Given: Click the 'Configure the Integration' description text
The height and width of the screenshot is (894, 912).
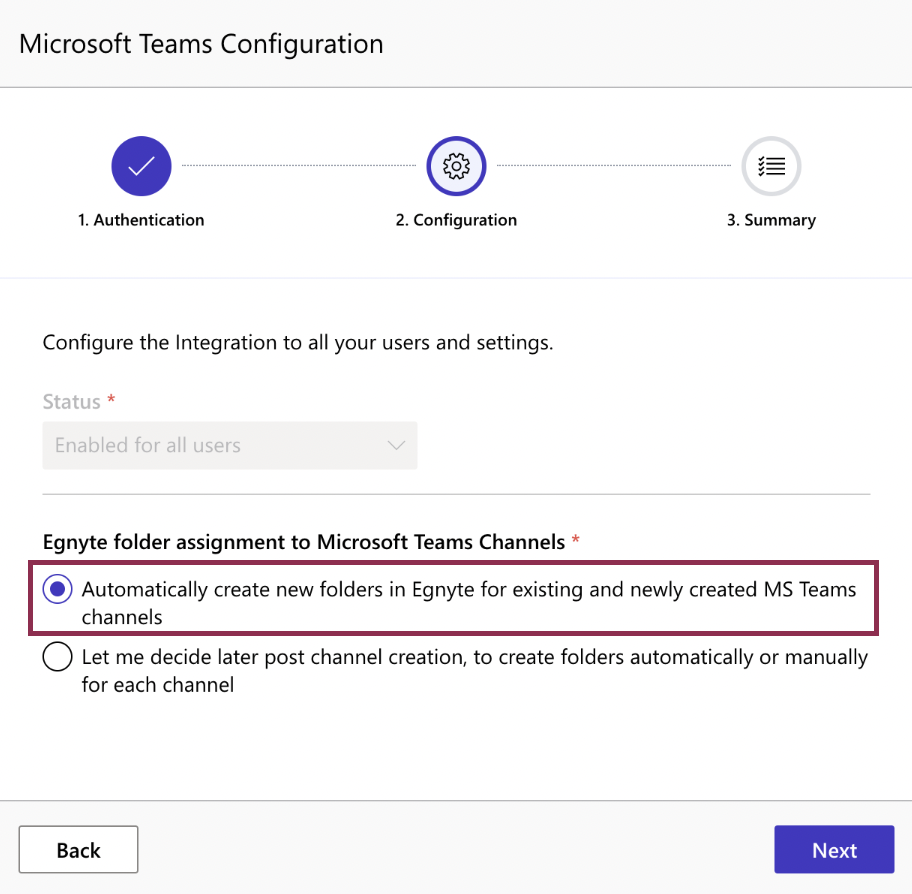Looking at the screenshot, I should (298, 343).
